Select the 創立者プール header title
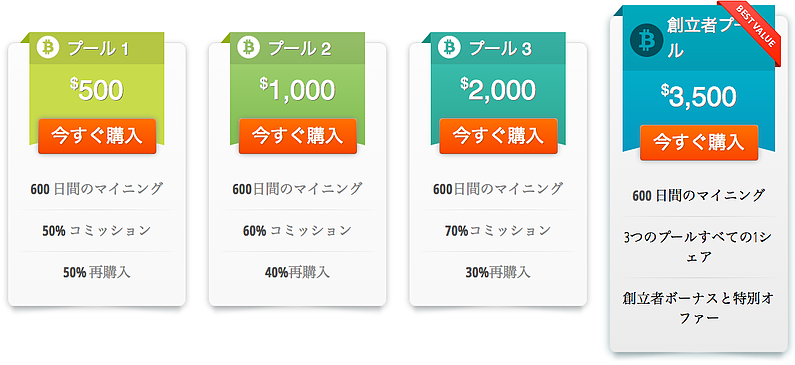Image resolution: width=795 pixels, height=365 pixels. 698,38
